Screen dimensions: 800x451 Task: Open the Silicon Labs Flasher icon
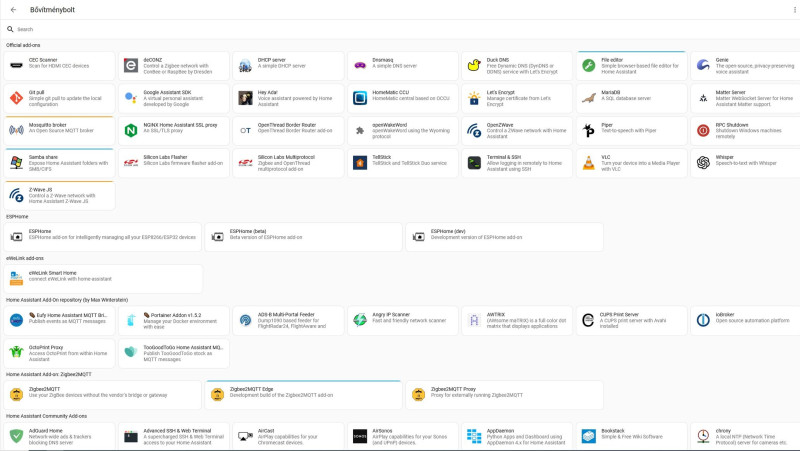[131, 163]
